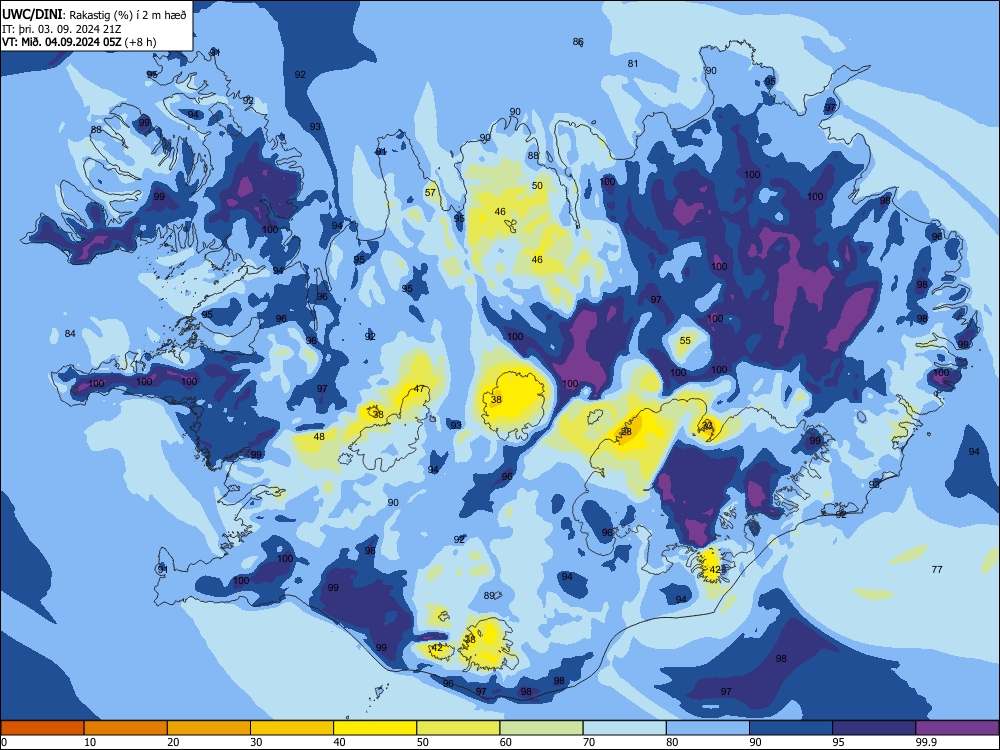Select the 80–90 light blue legend swatch
This screenshot has height=750, width=1000.
coord(708,728)
